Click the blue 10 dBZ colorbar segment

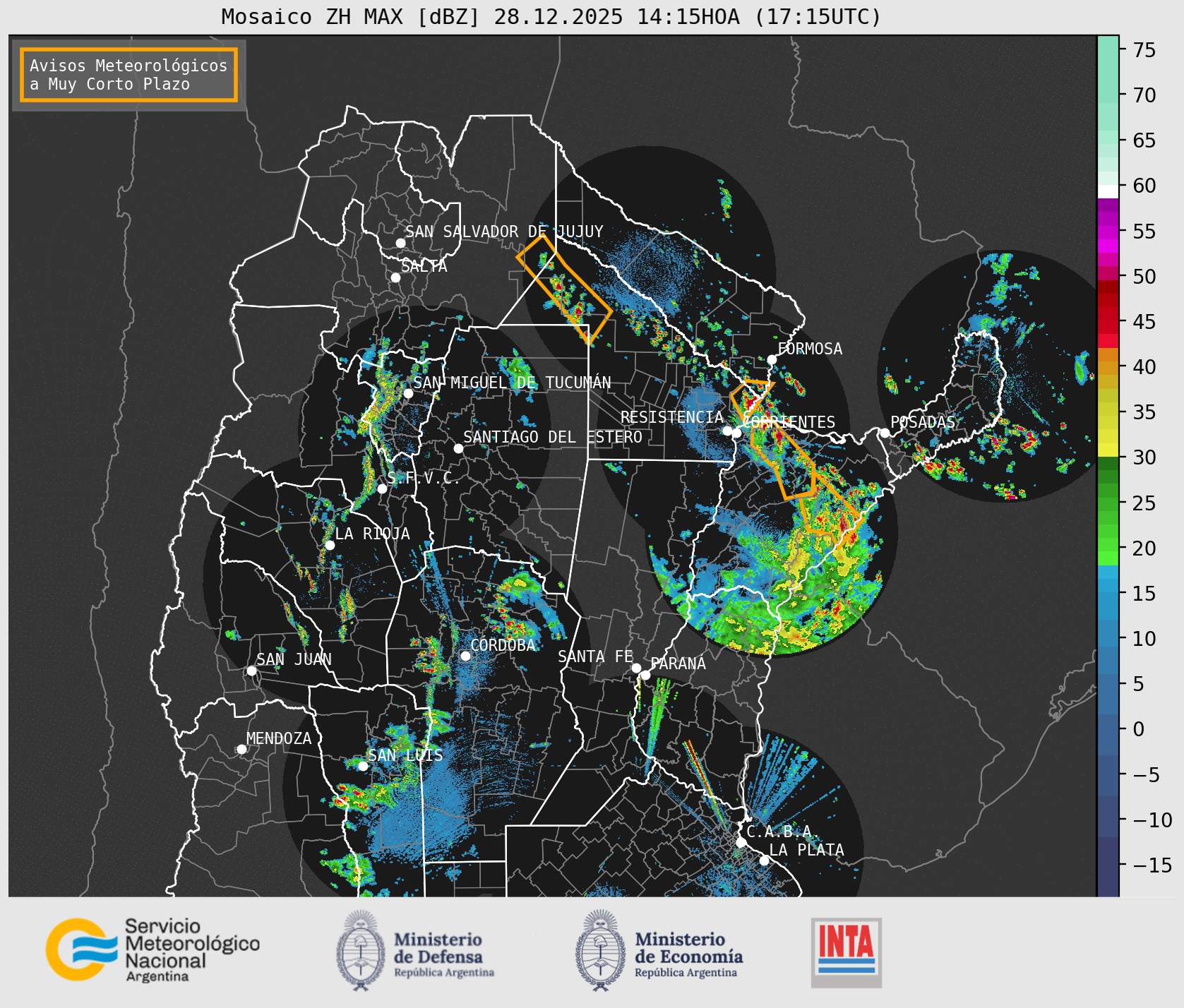(1108, 634)
